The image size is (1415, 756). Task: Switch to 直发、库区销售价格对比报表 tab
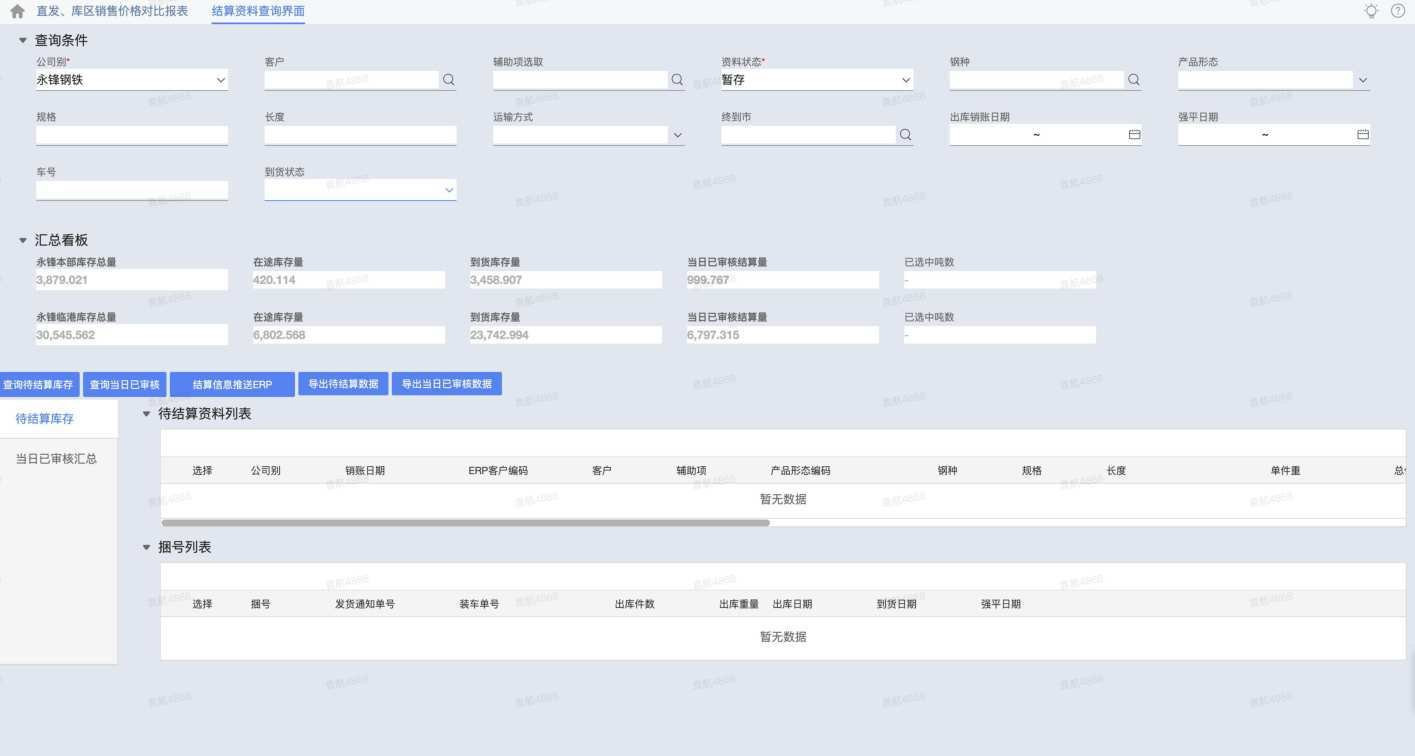coord(112,11)
